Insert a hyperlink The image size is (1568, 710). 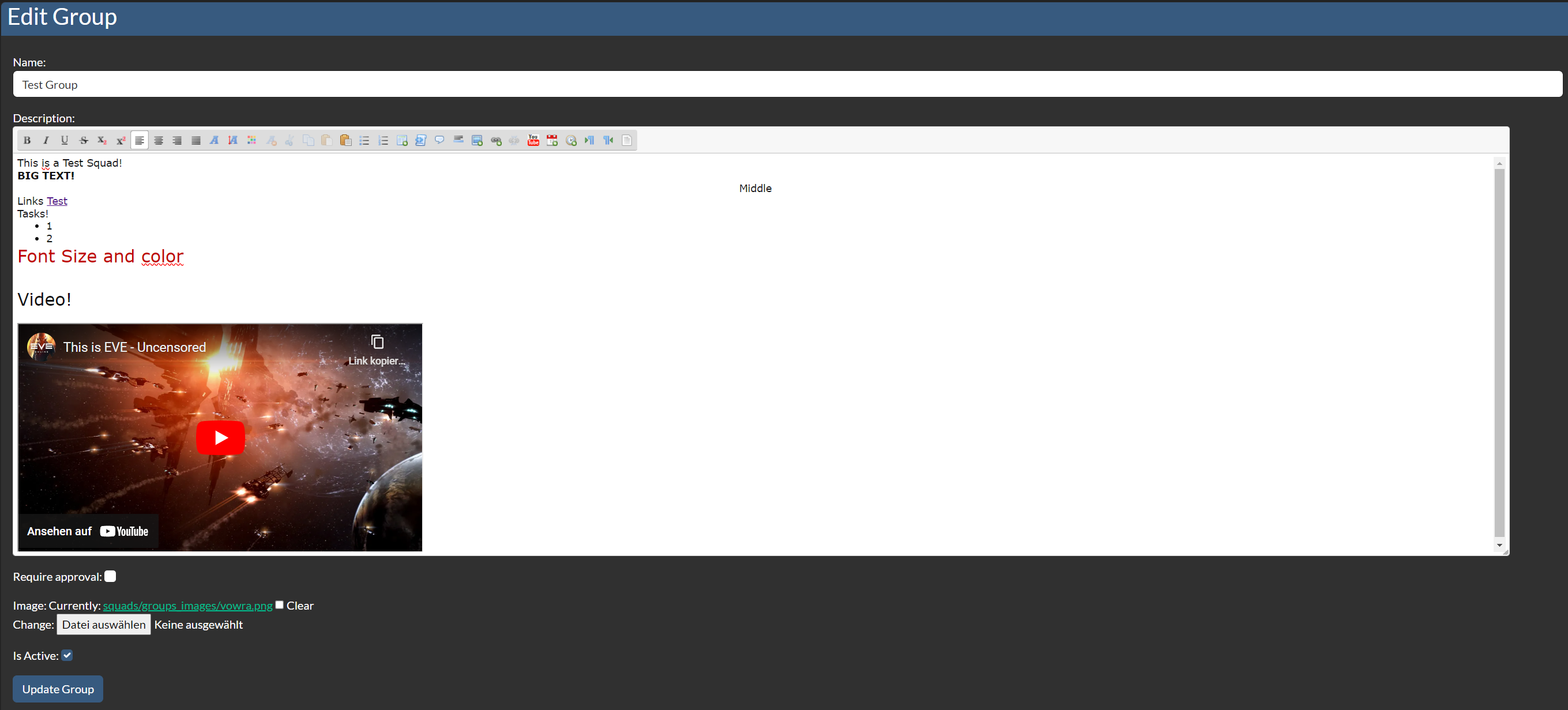point(495,140)
